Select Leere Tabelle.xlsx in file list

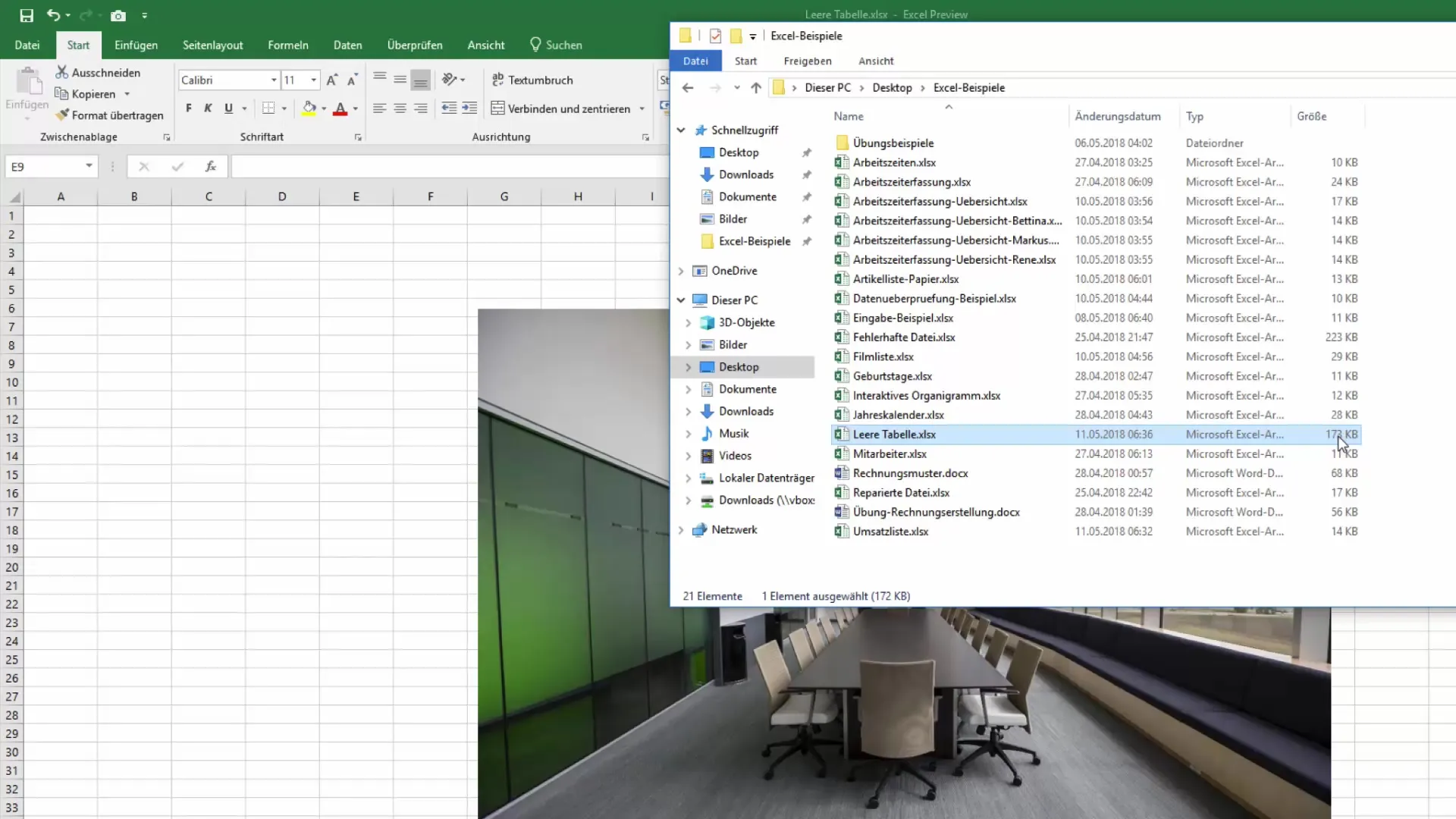tap(895, 433)
